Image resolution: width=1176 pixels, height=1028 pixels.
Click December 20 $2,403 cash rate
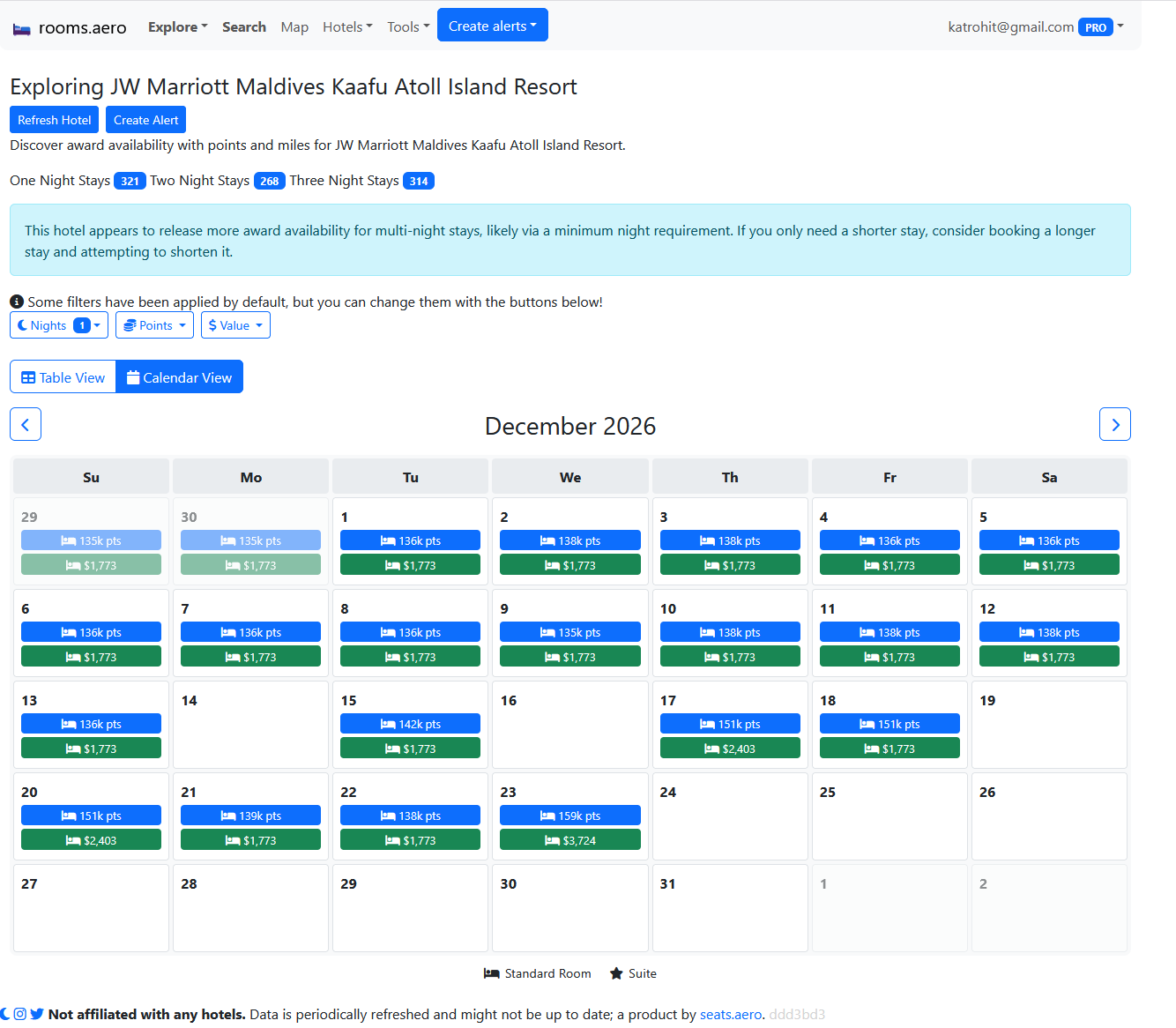click(x=91, y=840)
